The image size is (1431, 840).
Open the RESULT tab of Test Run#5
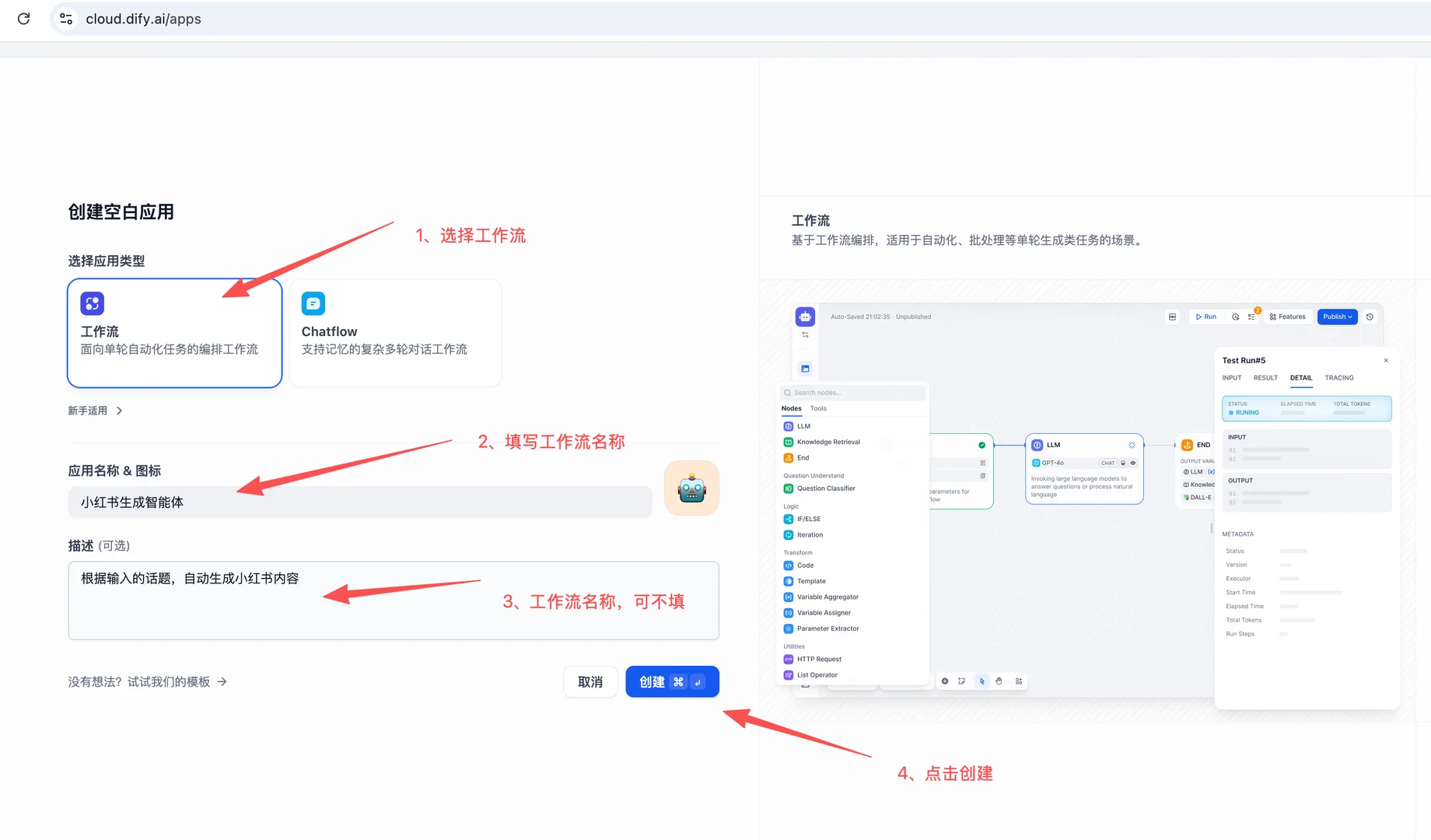click(1265, 378)
